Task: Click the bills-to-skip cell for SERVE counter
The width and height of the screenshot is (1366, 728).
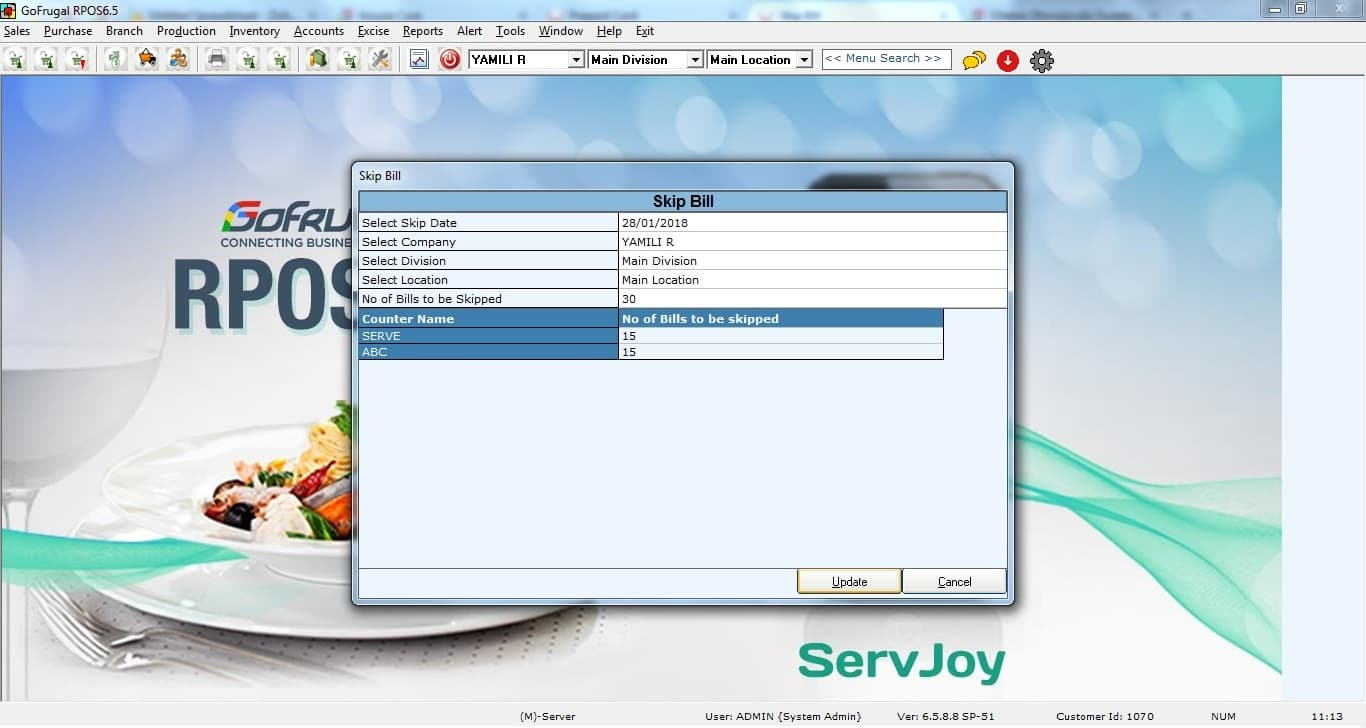Action: point(781,336)
